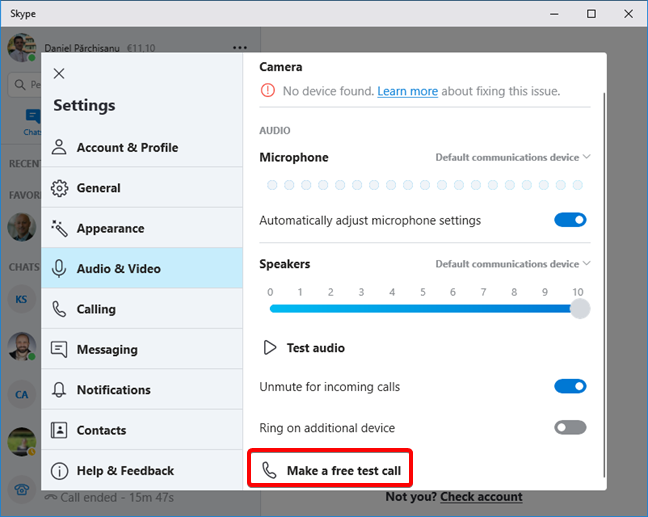This screenshot has height=517, width=648.
Task: Open Calling settings section
Action: pyautogui.click(x=142, y=309)
